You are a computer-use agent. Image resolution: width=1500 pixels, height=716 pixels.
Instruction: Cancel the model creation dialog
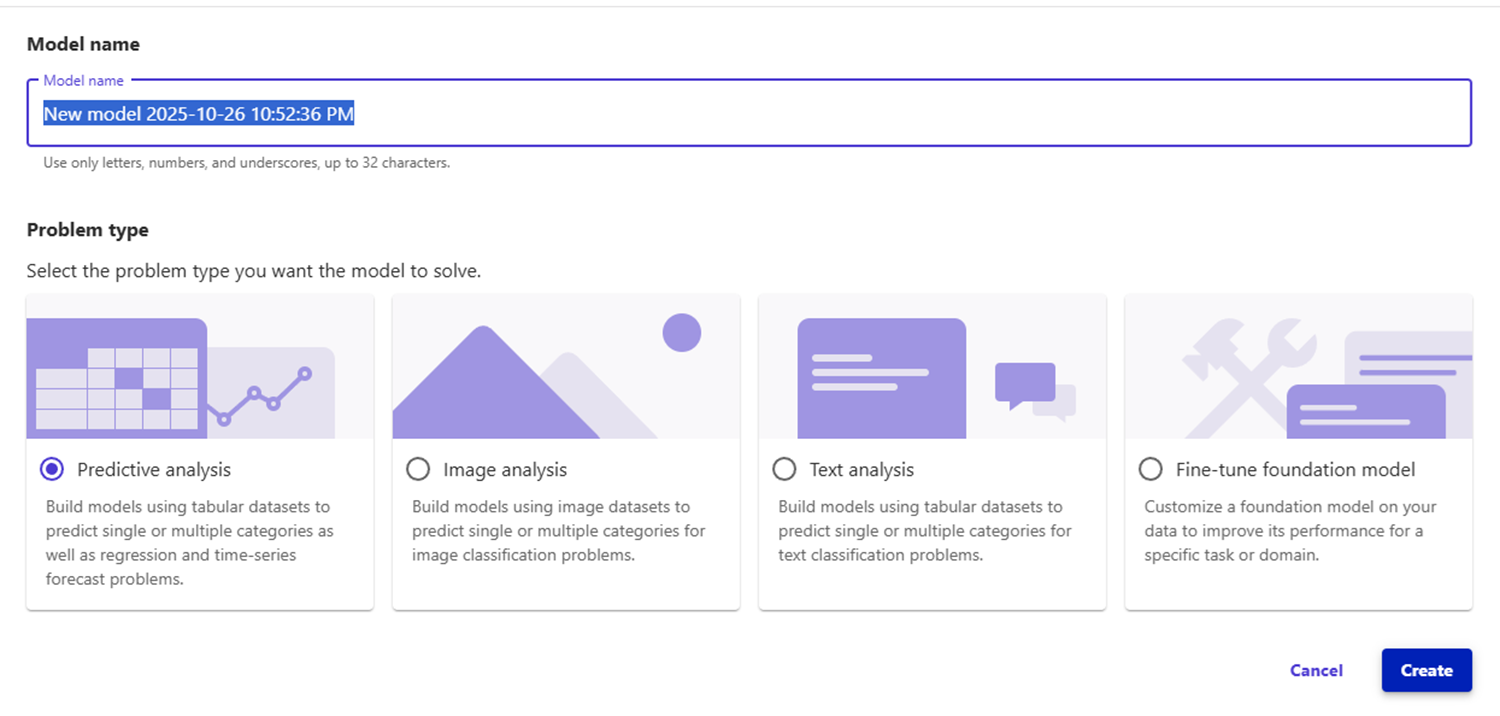[1316, 670]
